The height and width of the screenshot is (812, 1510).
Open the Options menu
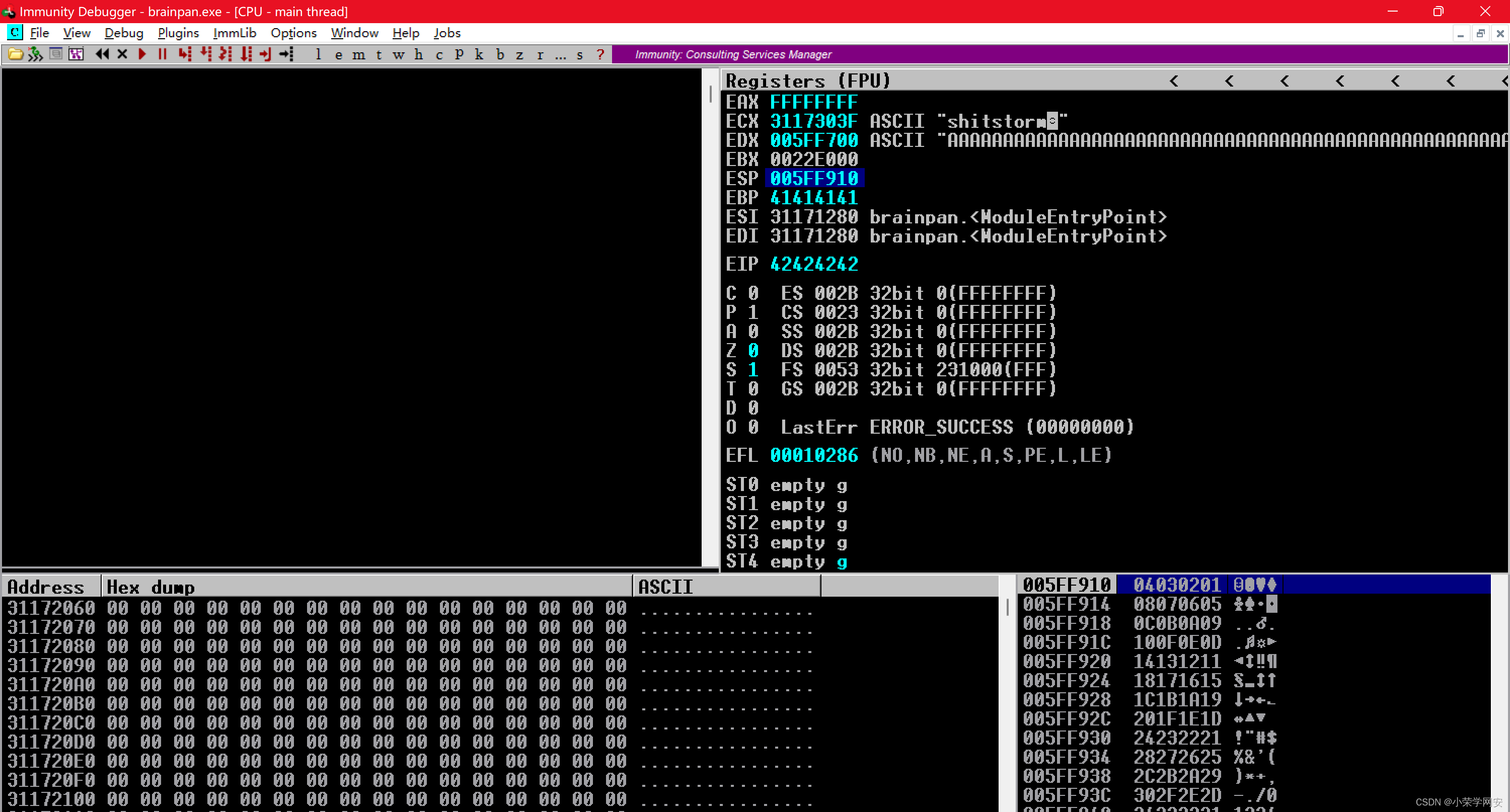tap(293, 33)
